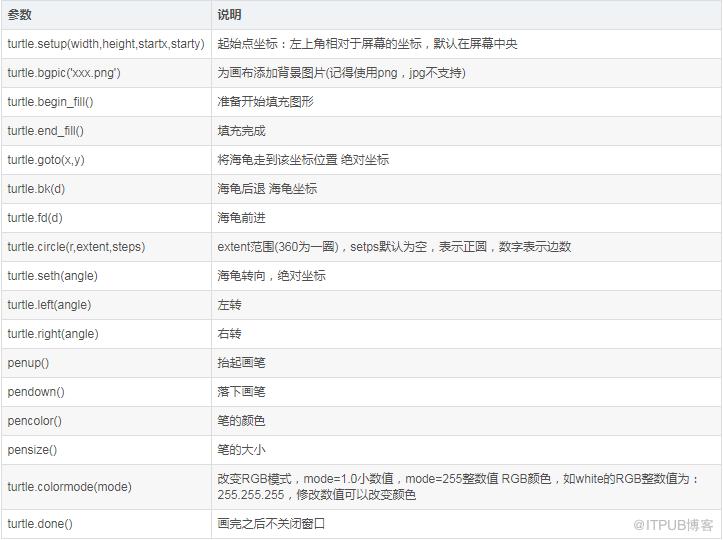
Task: Click description '起始点坐标：左上角相对于屏幕的坐标'
Action: [x=319, y=44]
